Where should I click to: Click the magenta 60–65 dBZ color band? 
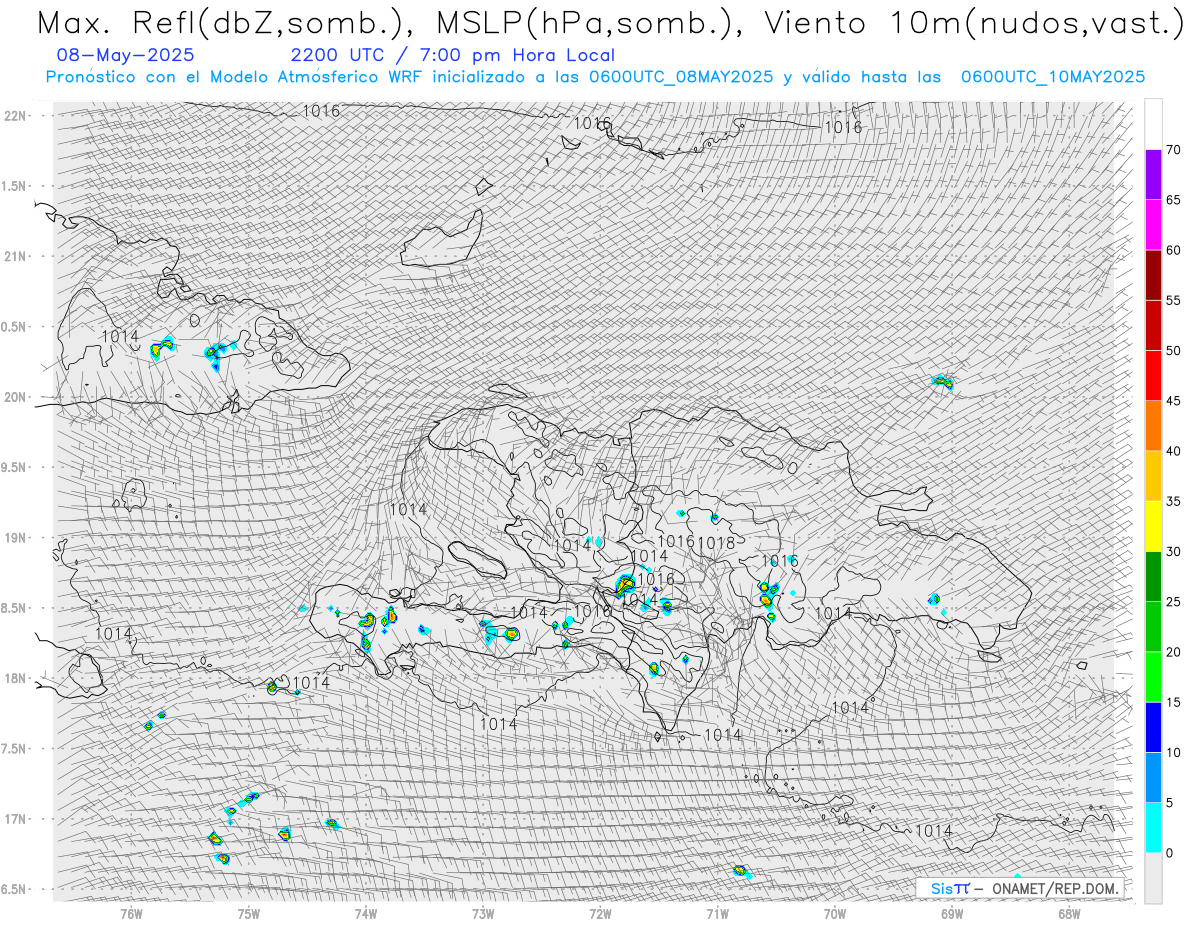pos(1153,225)
